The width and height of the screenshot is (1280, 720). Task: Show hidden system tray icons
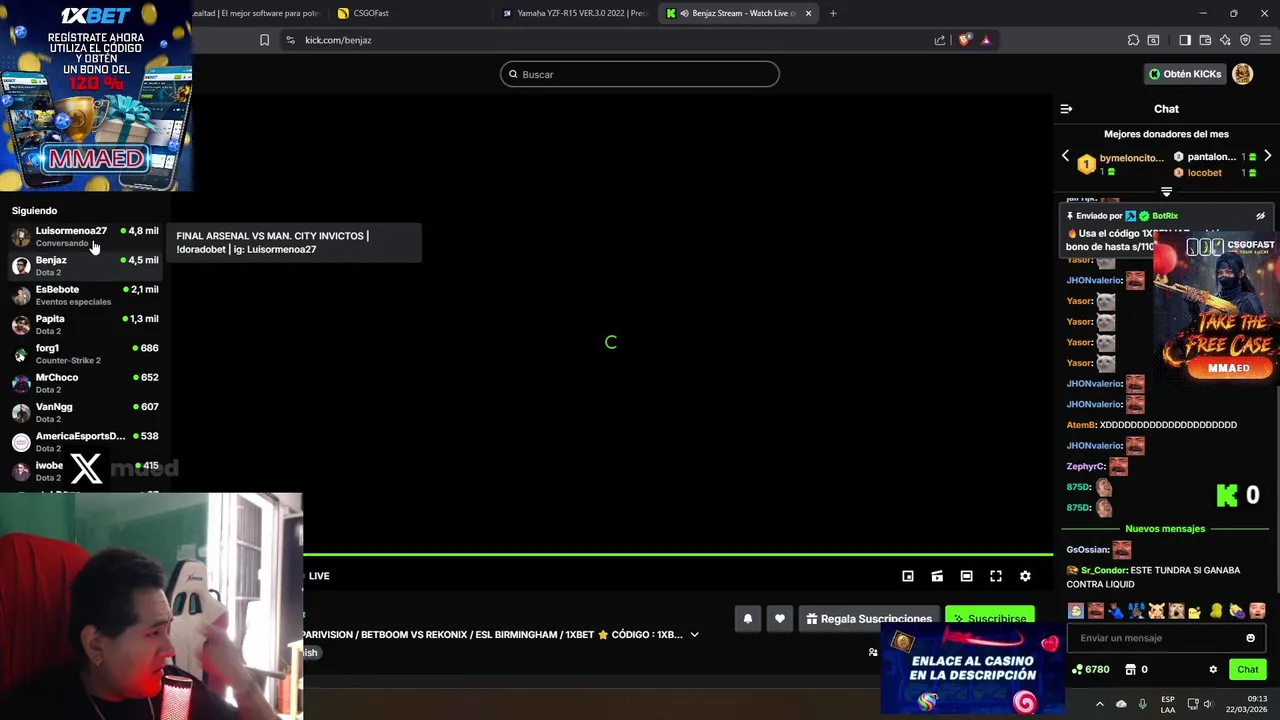pyautogui.click(x=1100, y=704)
